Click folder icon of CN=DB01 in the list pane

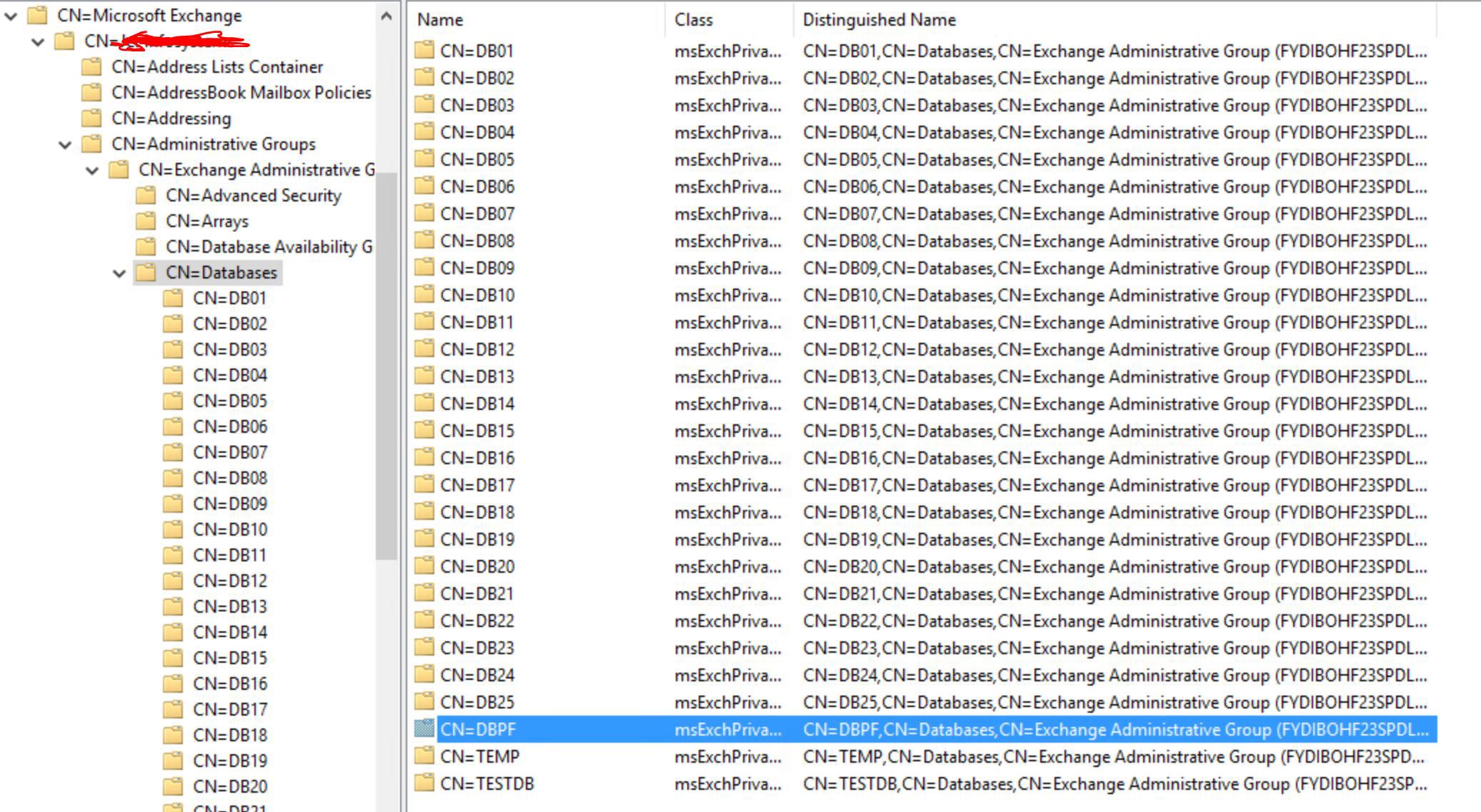[x=424, y=50]
